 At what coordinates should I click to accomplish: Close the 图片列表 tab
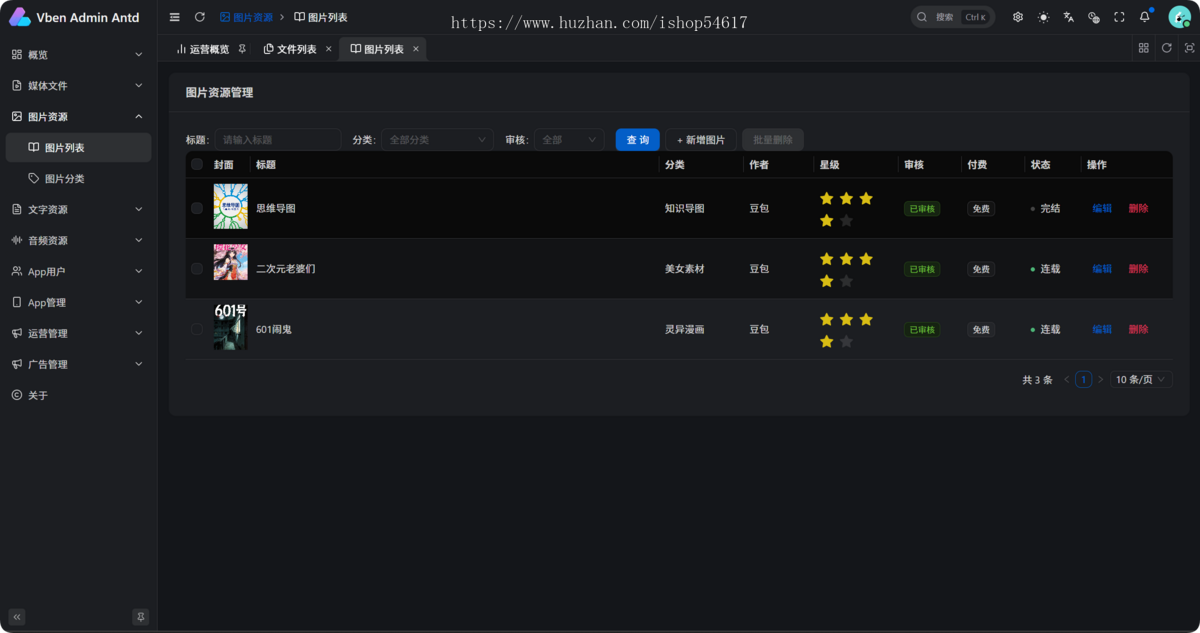coord(416,49)
